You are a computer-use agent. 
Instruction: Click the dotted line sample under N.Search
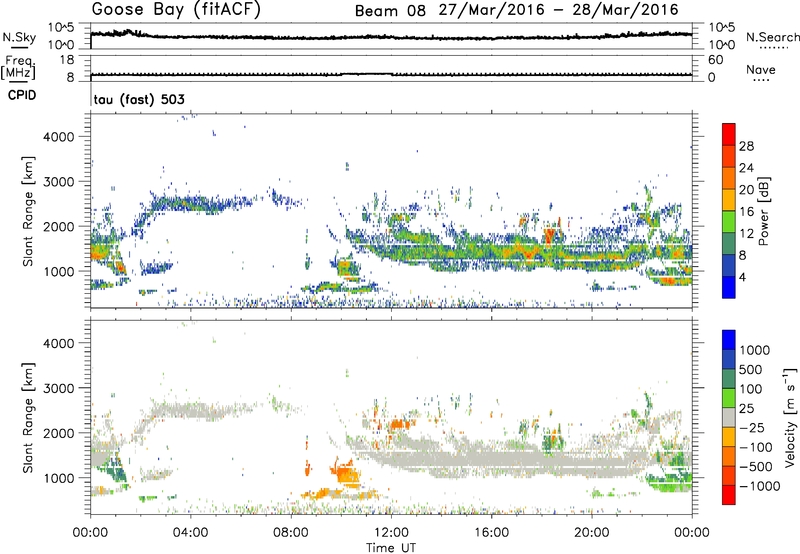coord(773,48)
